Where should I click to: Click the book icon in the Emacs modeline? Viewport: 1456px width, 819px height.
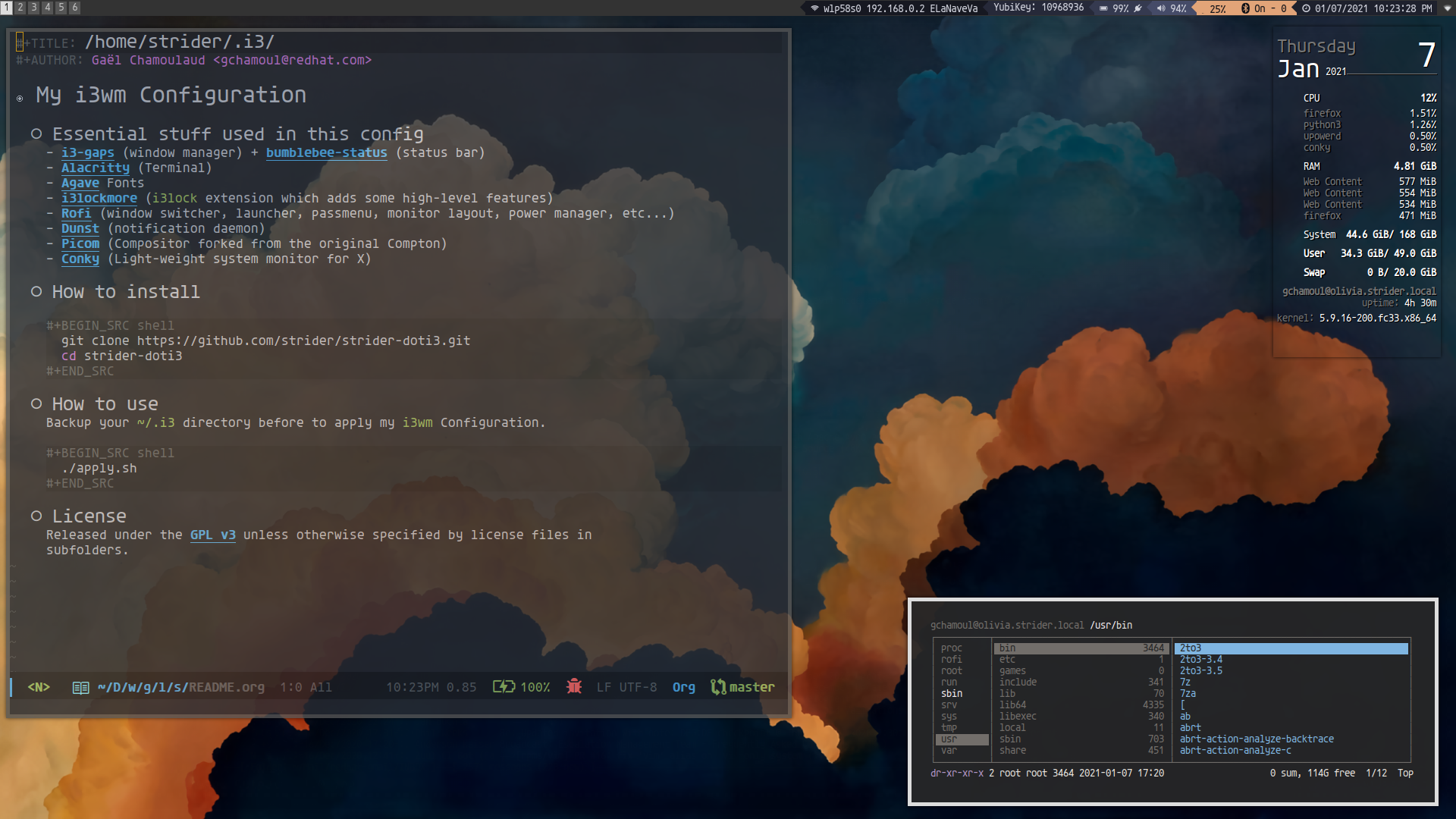click(x=80, y=687)
